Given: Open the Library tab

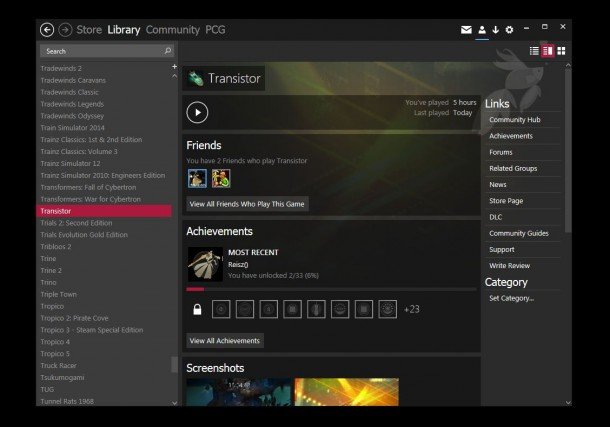Looking at the screenshot, I should pyautogui.click(x=124, y=30).
